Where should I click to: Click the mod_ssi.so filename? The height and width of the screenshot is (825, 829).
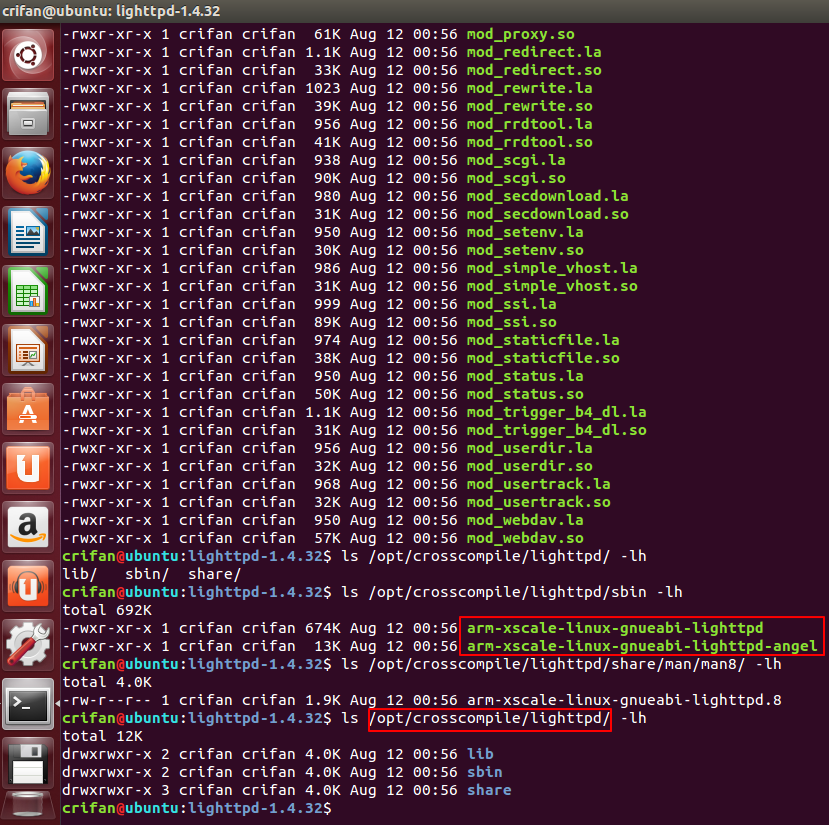click(x=511, y=322)
